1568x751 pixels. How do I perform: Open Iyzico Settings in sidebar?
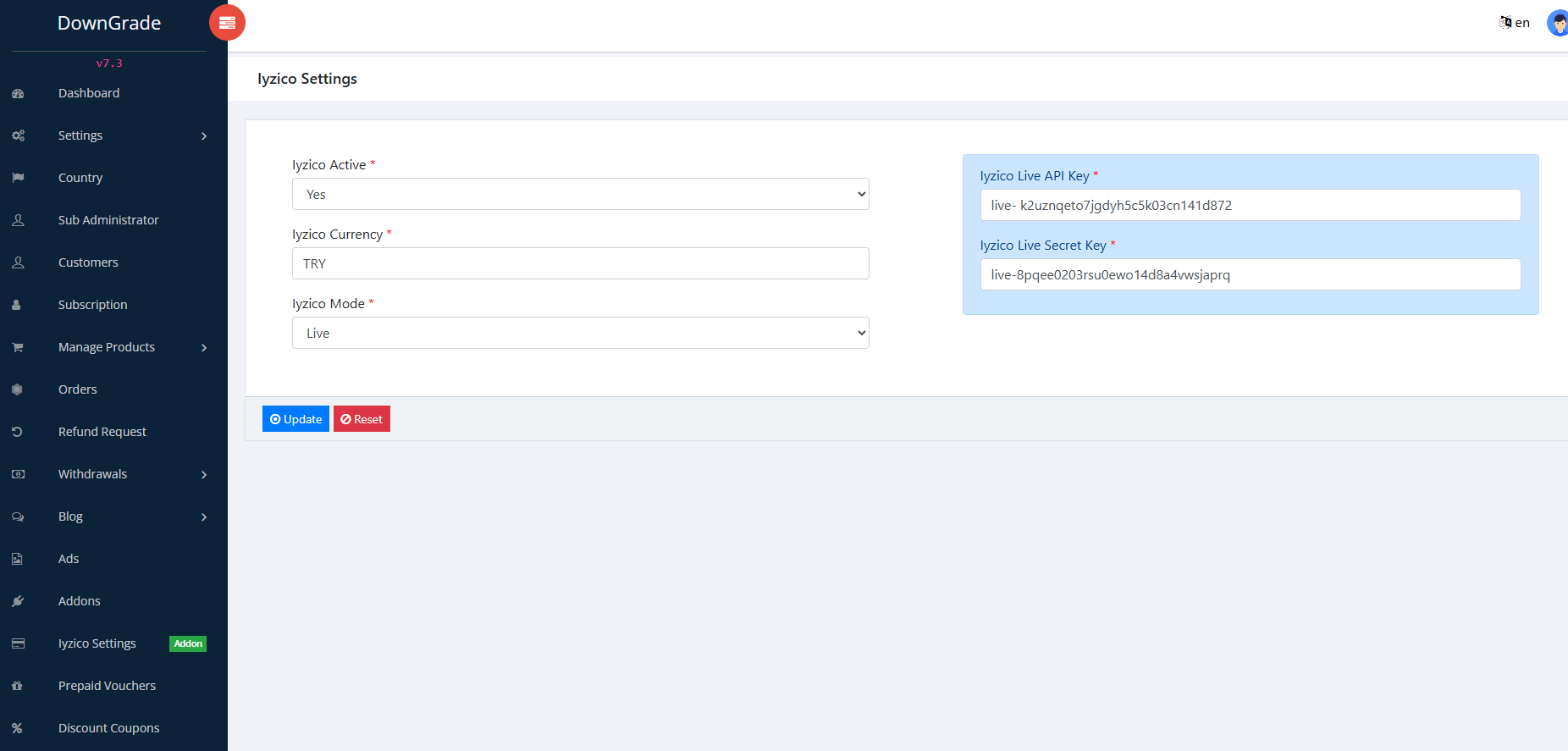coord(97,643)
